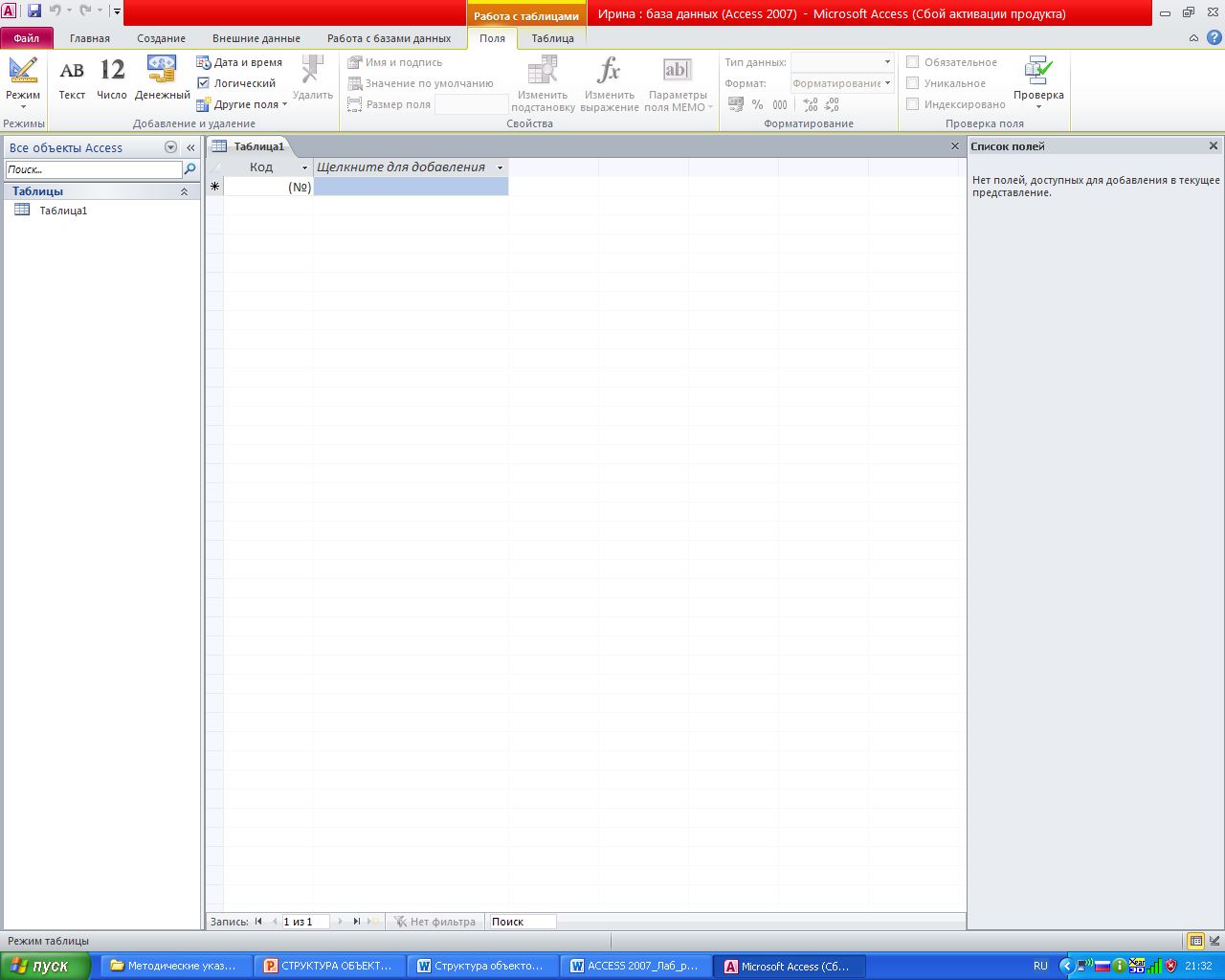Click the navigation pane Поиск box
This screenshot has width=1225, height=980.
pos(94,169)
